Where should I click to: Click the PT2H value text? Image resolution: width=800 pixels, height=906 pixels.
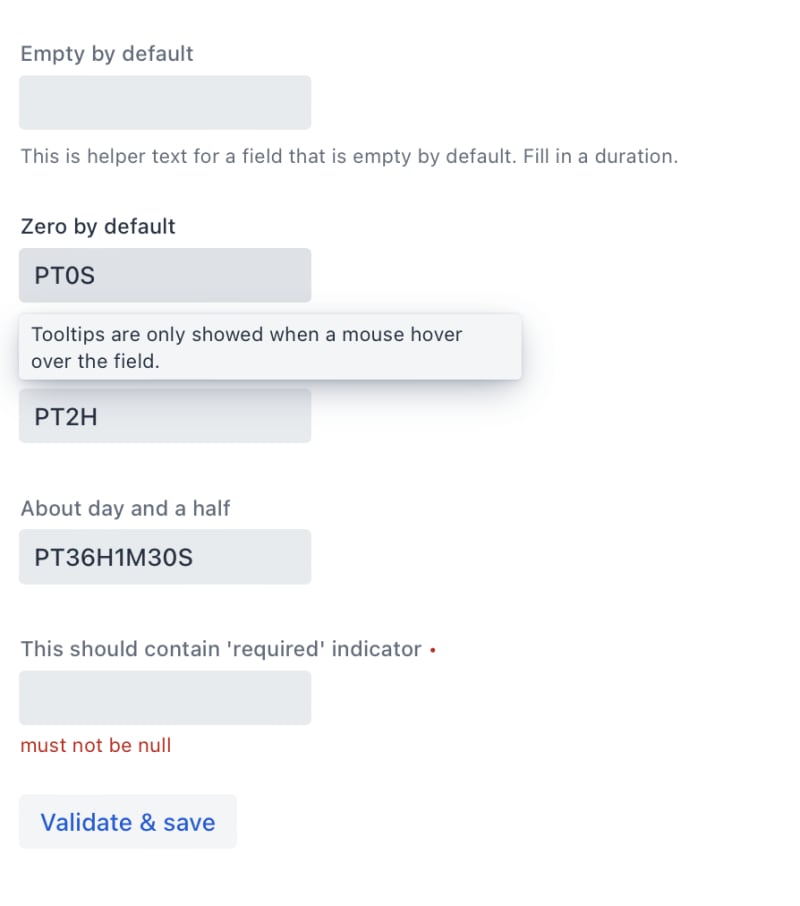pyautogui.click(x=66, y=416)
